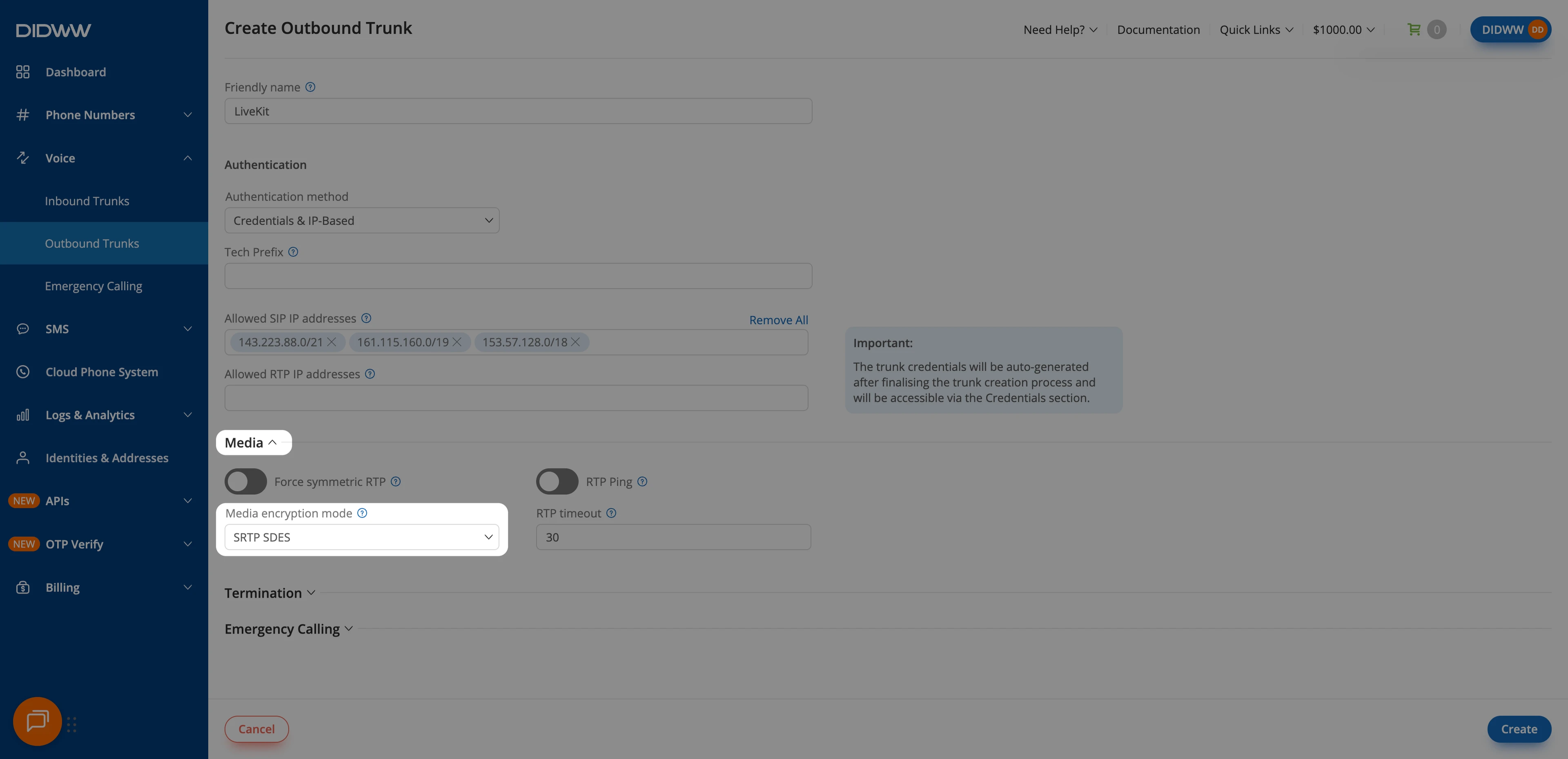Remove the 153.57.128.0/18 IP tag
1568x759 pixels.
tap(575, 342)
